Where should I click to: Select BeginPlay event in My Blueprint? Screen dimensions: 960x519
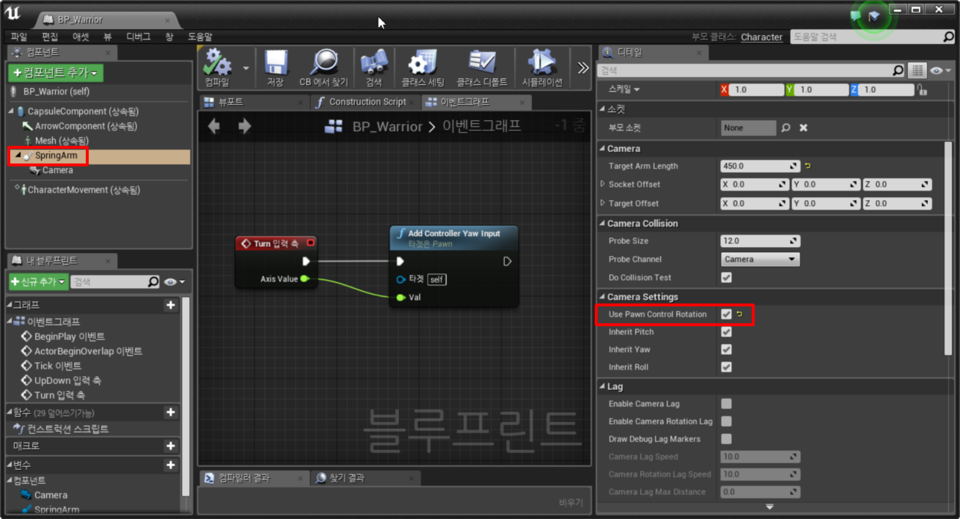pyautogui.click(x=69, y=336)
